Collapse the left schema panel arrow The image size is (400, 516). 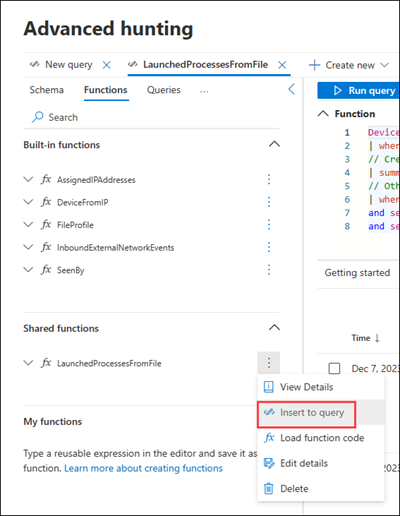(x=292, y=89)
